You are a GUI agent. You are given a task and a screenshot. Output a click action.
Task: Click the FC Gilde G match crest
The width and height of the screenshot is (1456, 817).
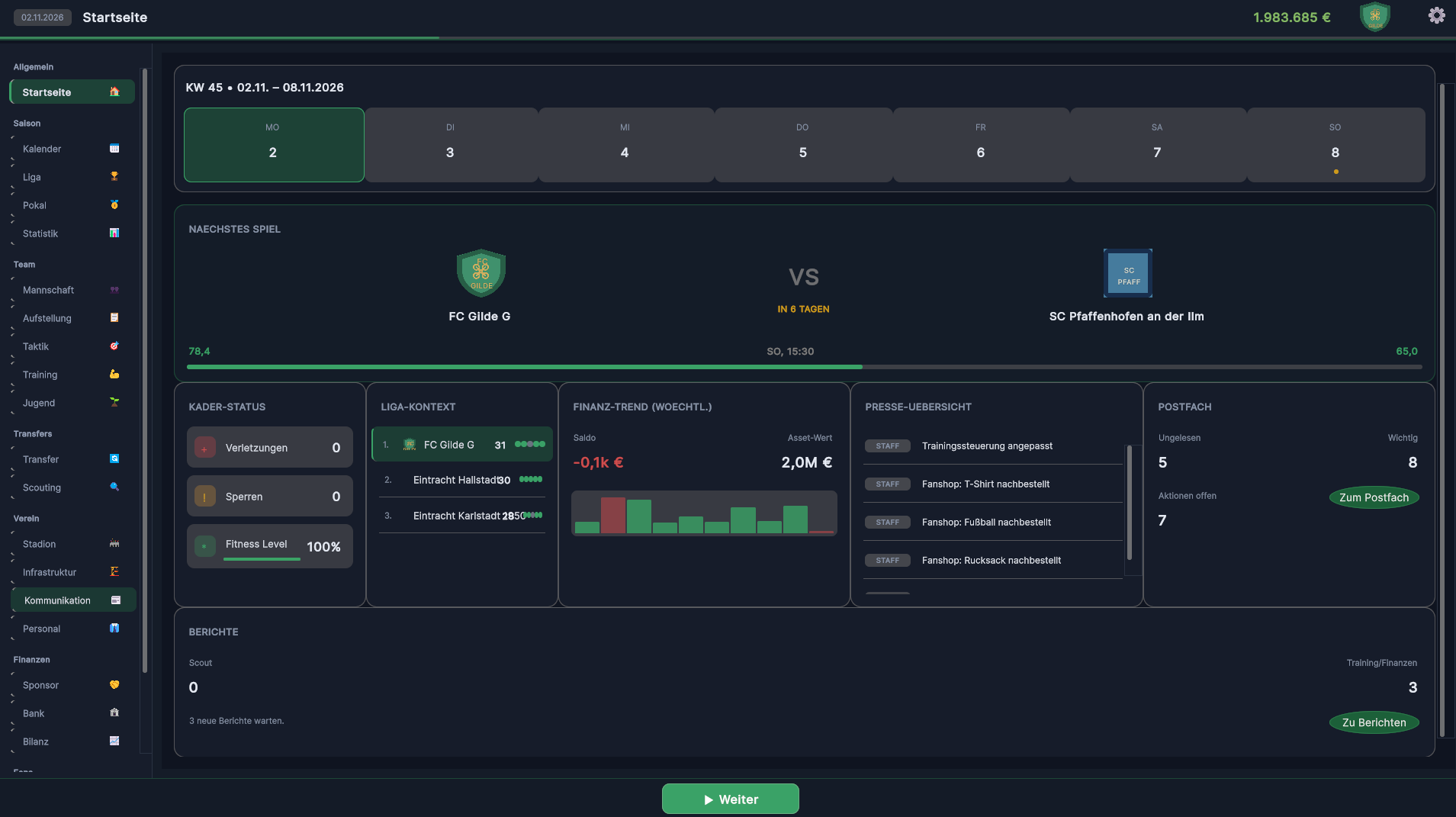pyautogui.click(x=481, y=273)
